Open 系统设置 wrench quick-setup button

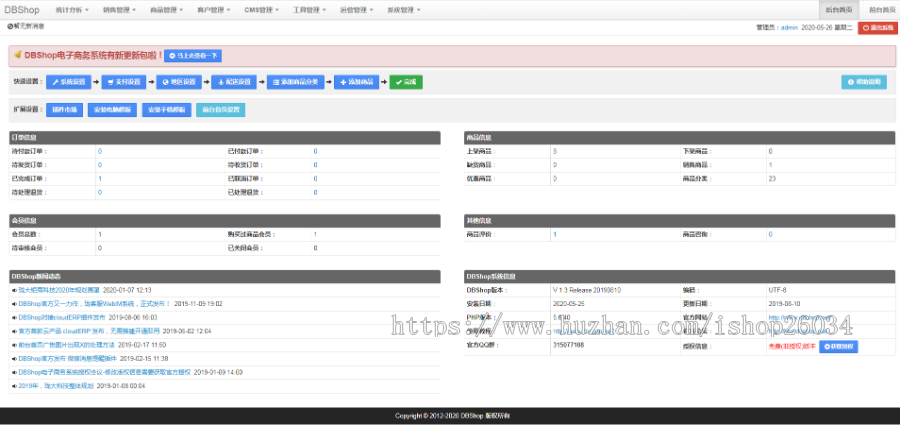pyautogui.click(x=69, y=82)
